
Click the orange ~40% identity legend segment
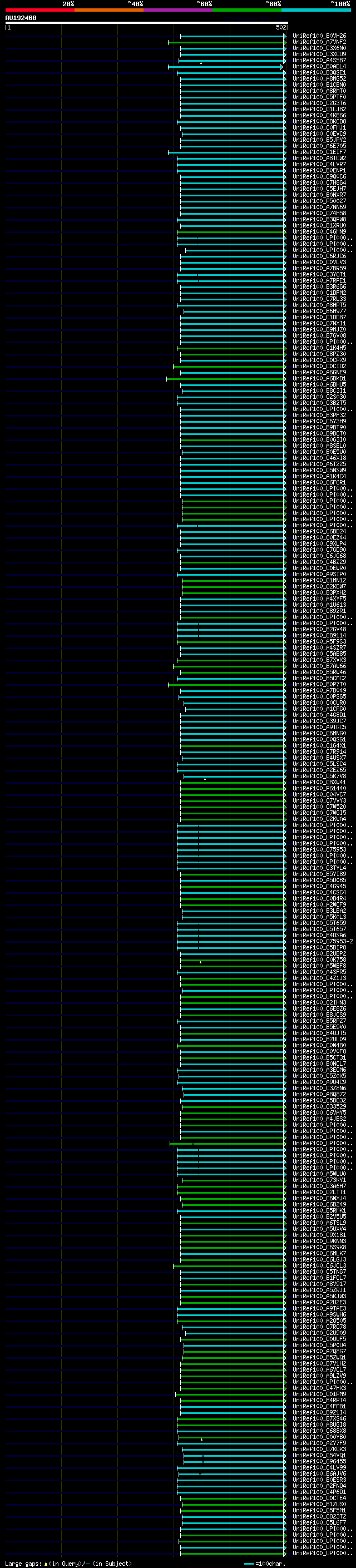click(109, 10)
